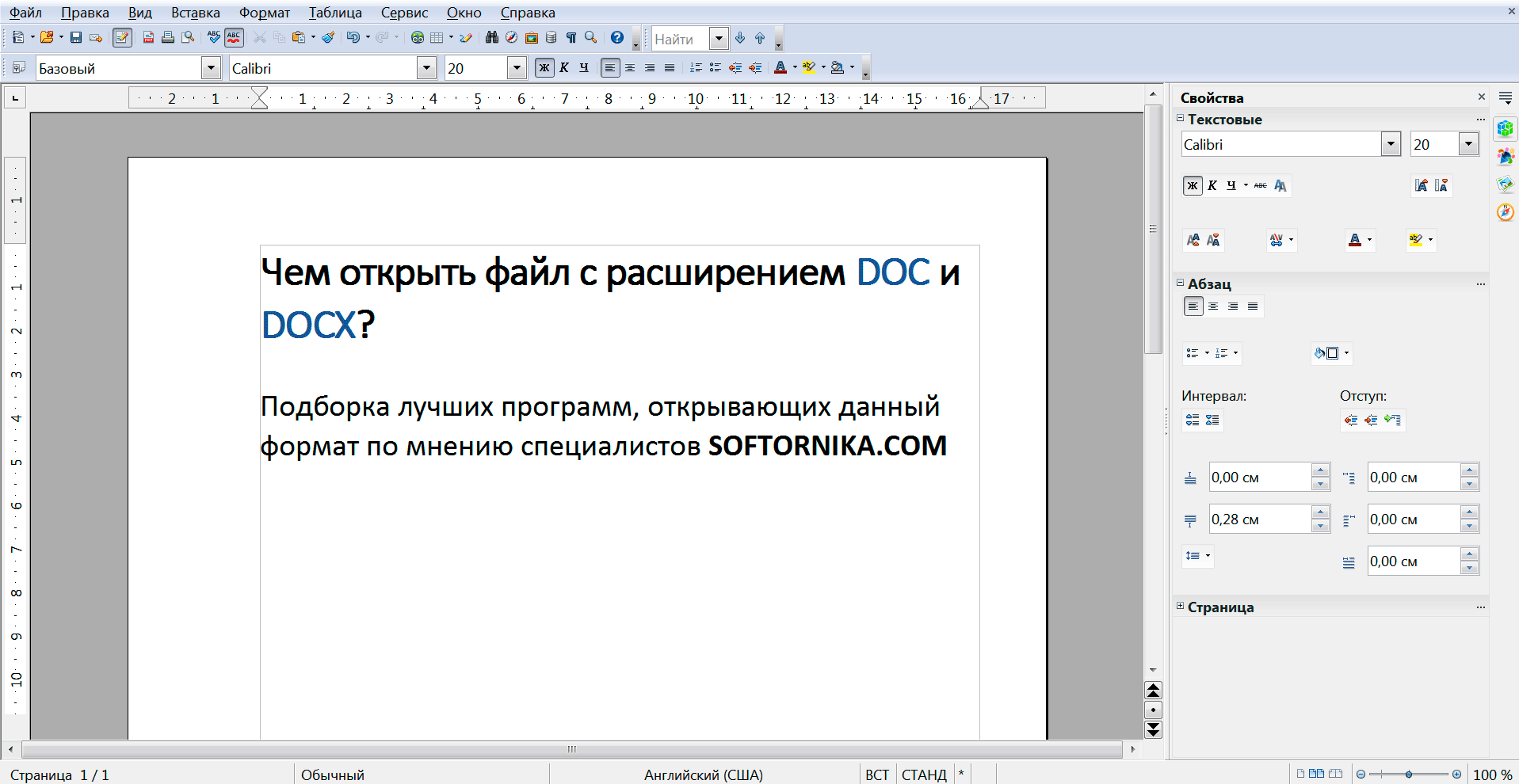Open the Правка menu
The height and width of the screenshot is (784, 1519).
pyautogui.click(x=85, y=13)
